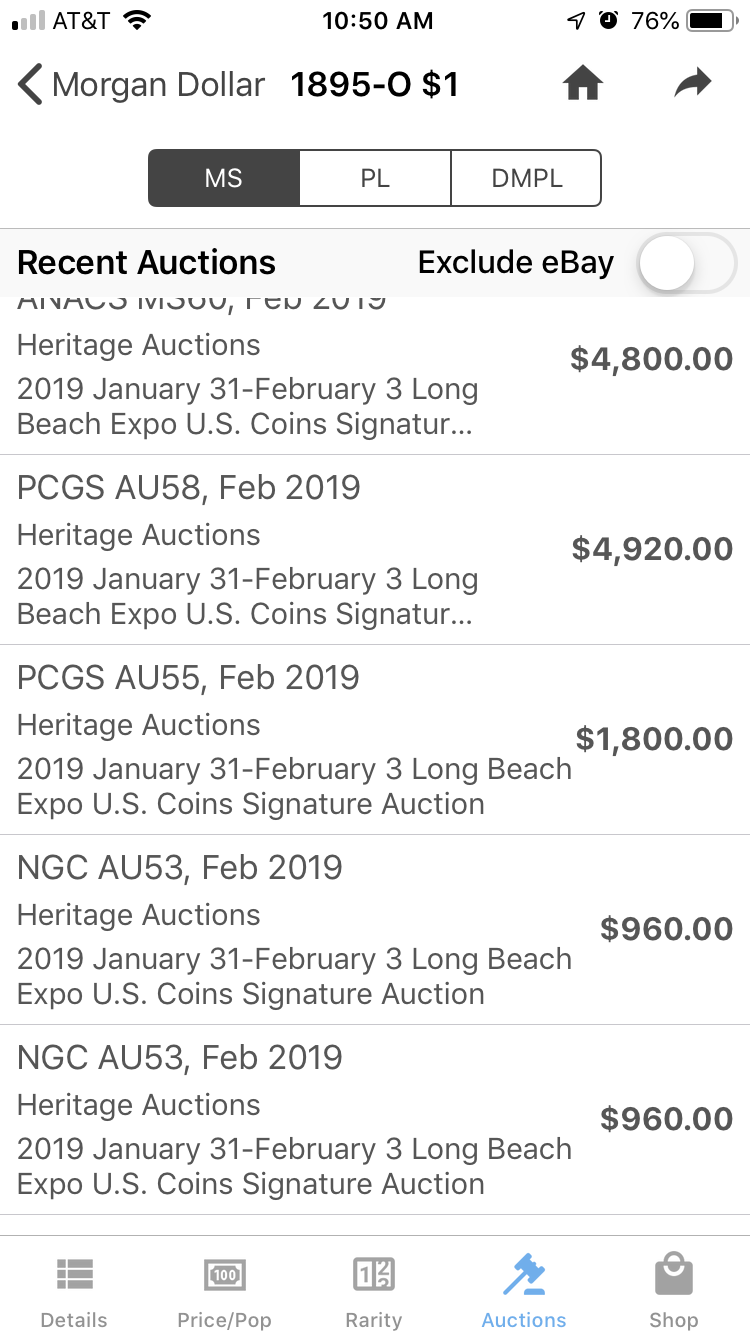Open the Rarity icon
750x1334 pixels.
click(x=374, y=1274)
